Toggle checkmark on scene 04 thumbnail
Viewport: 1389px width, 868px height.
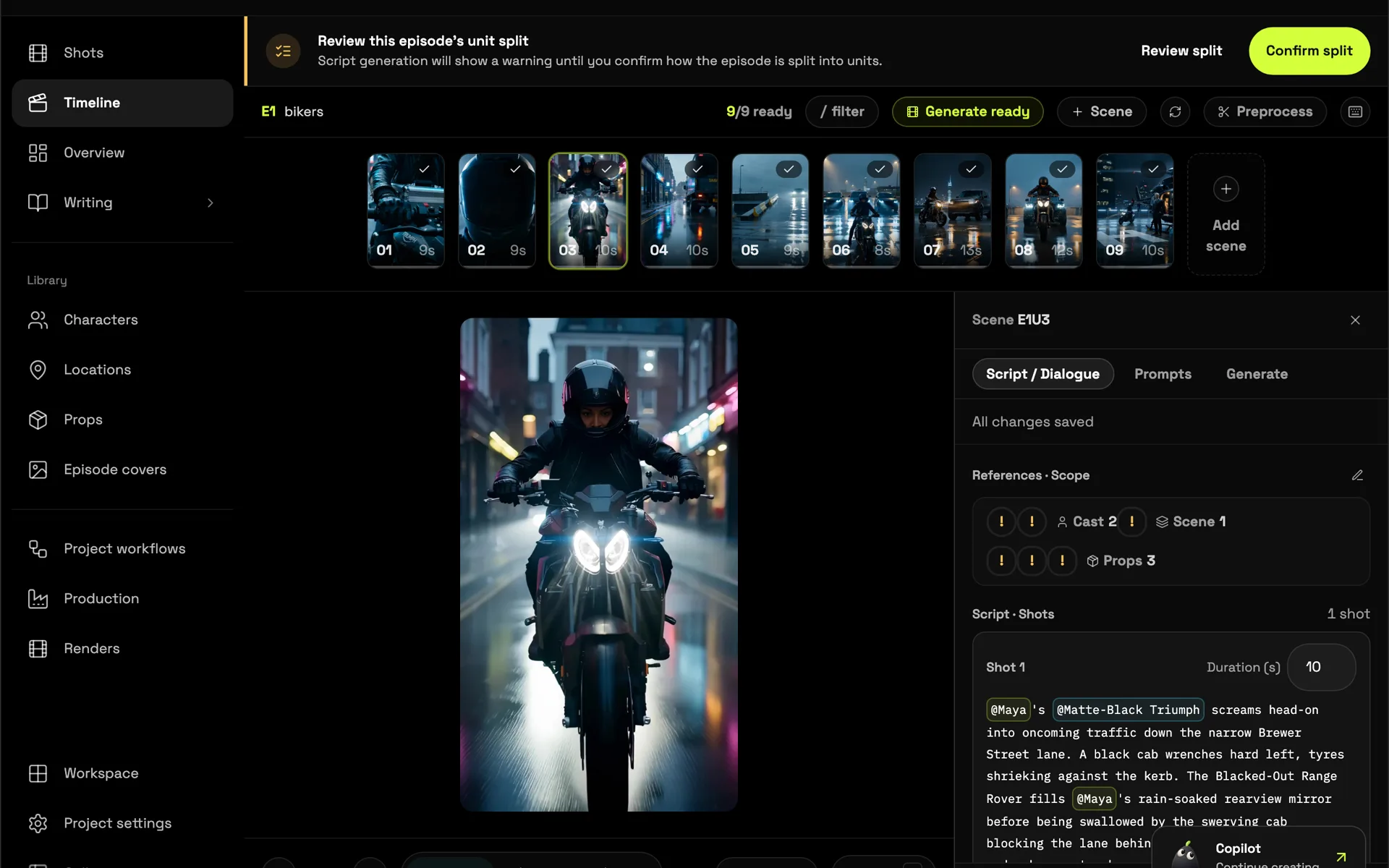pos(697,169)
